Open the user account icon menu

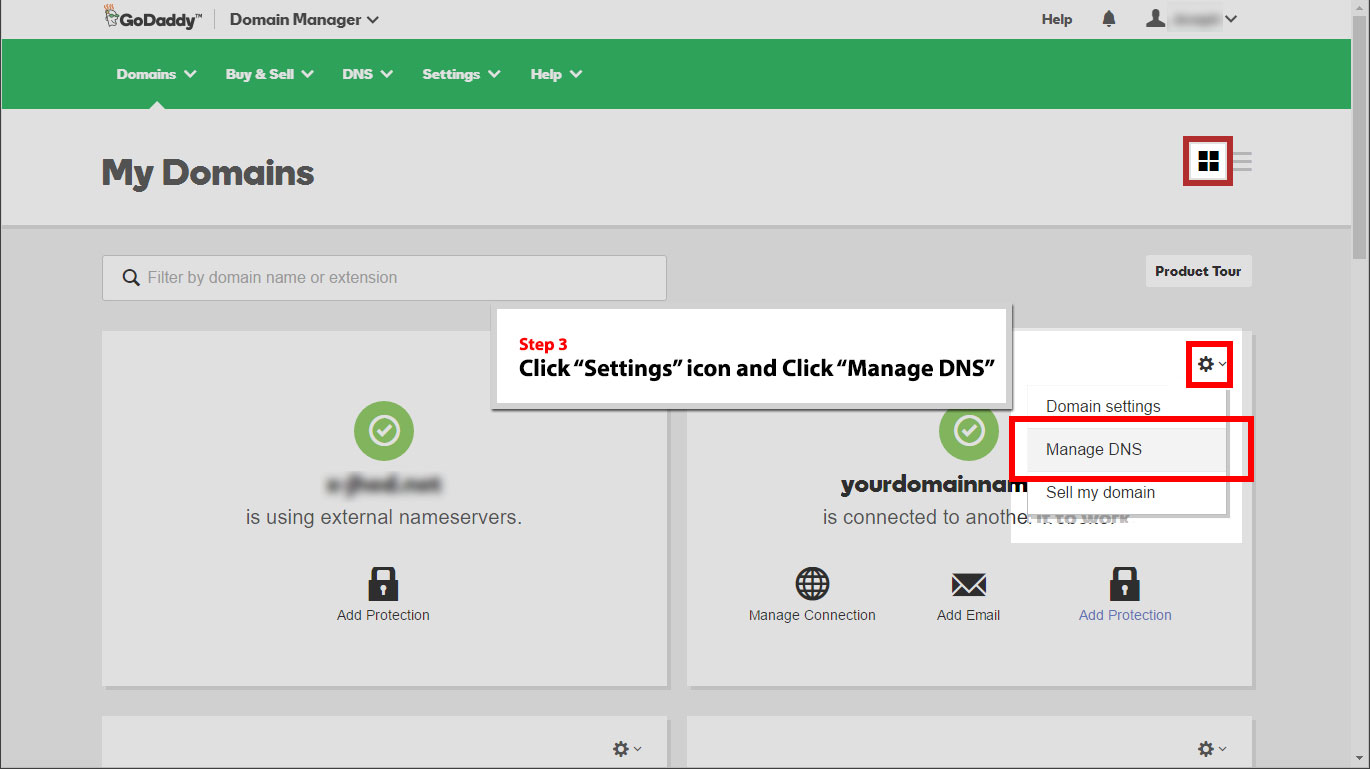(1155, 17)
